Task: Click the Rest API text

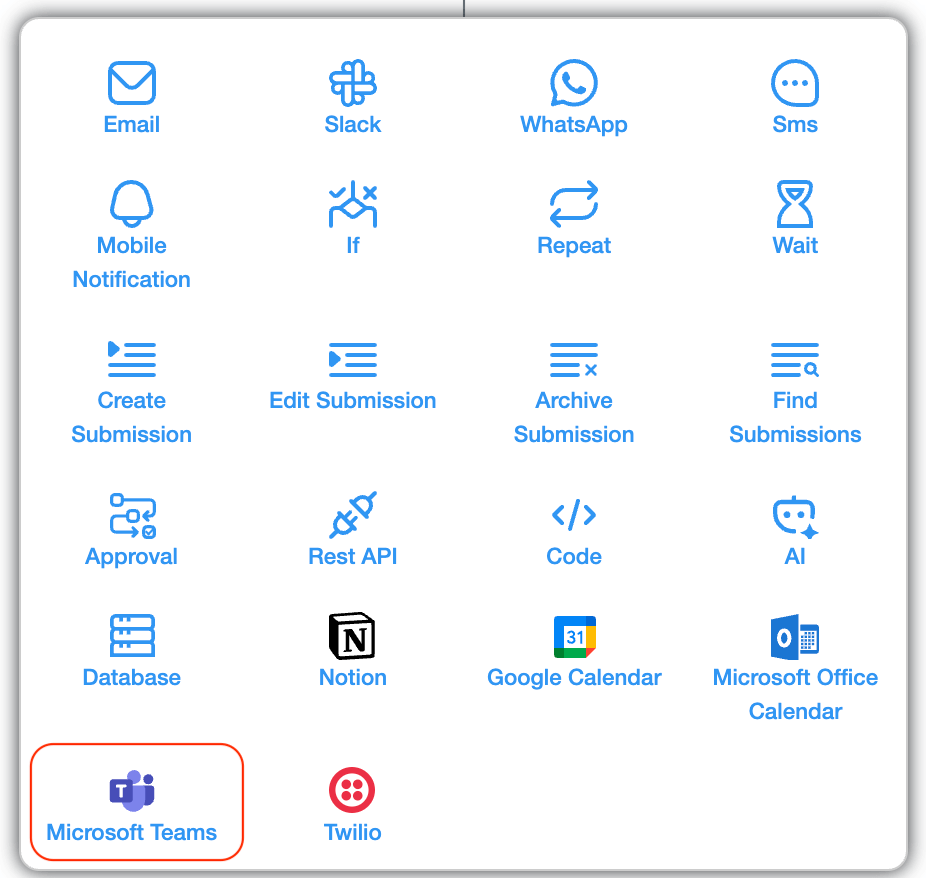Action: click(x=353, y=556)
